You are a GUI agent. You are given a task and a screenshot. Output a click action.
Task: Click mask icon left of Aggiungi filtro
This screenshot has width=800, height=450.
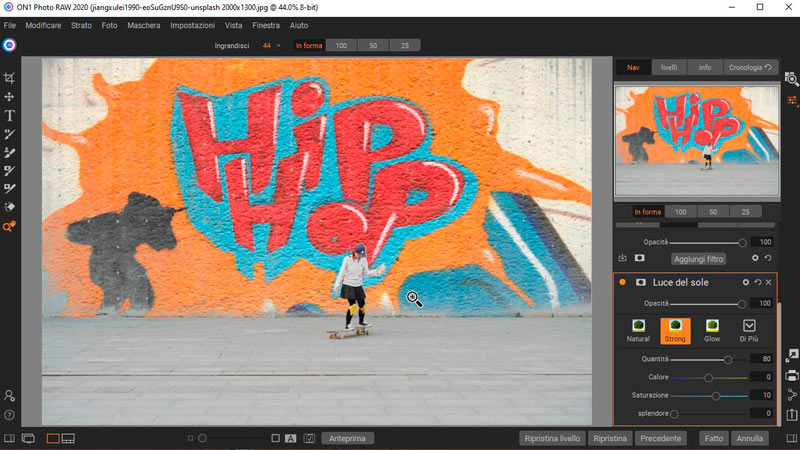click(x=639, y=258)
